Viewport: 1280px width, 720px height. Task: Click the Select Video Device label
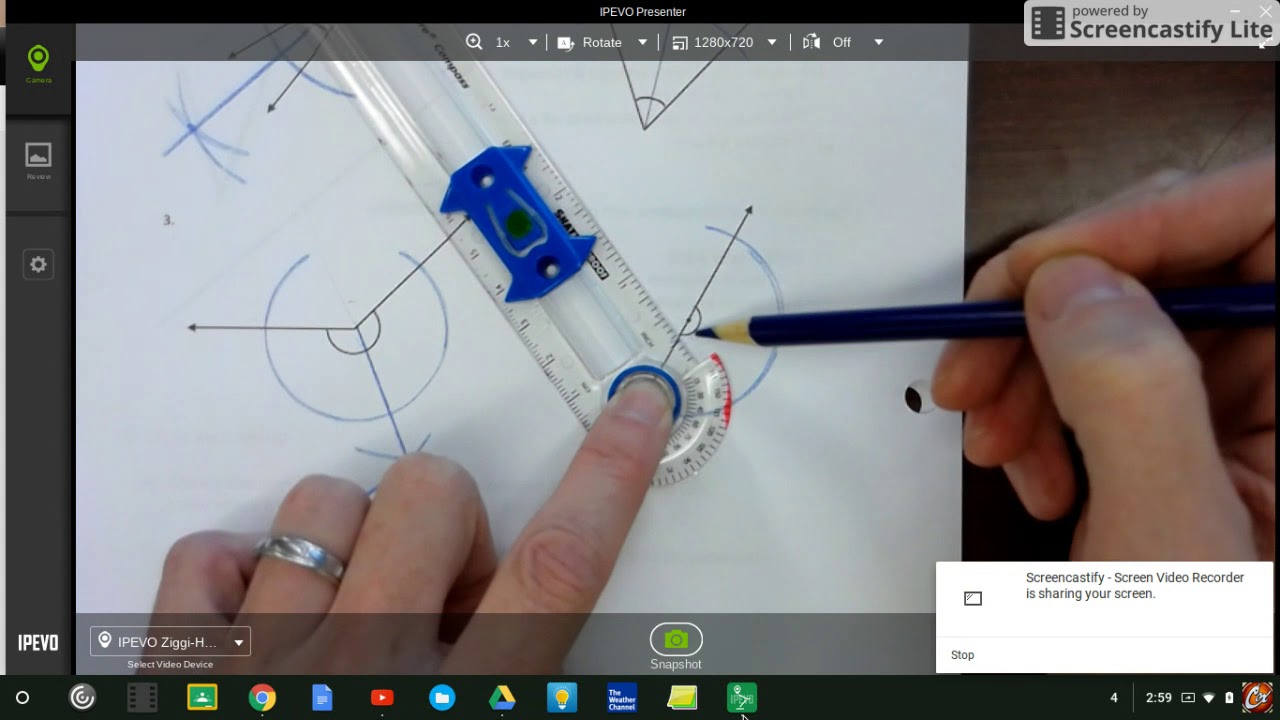170,664
